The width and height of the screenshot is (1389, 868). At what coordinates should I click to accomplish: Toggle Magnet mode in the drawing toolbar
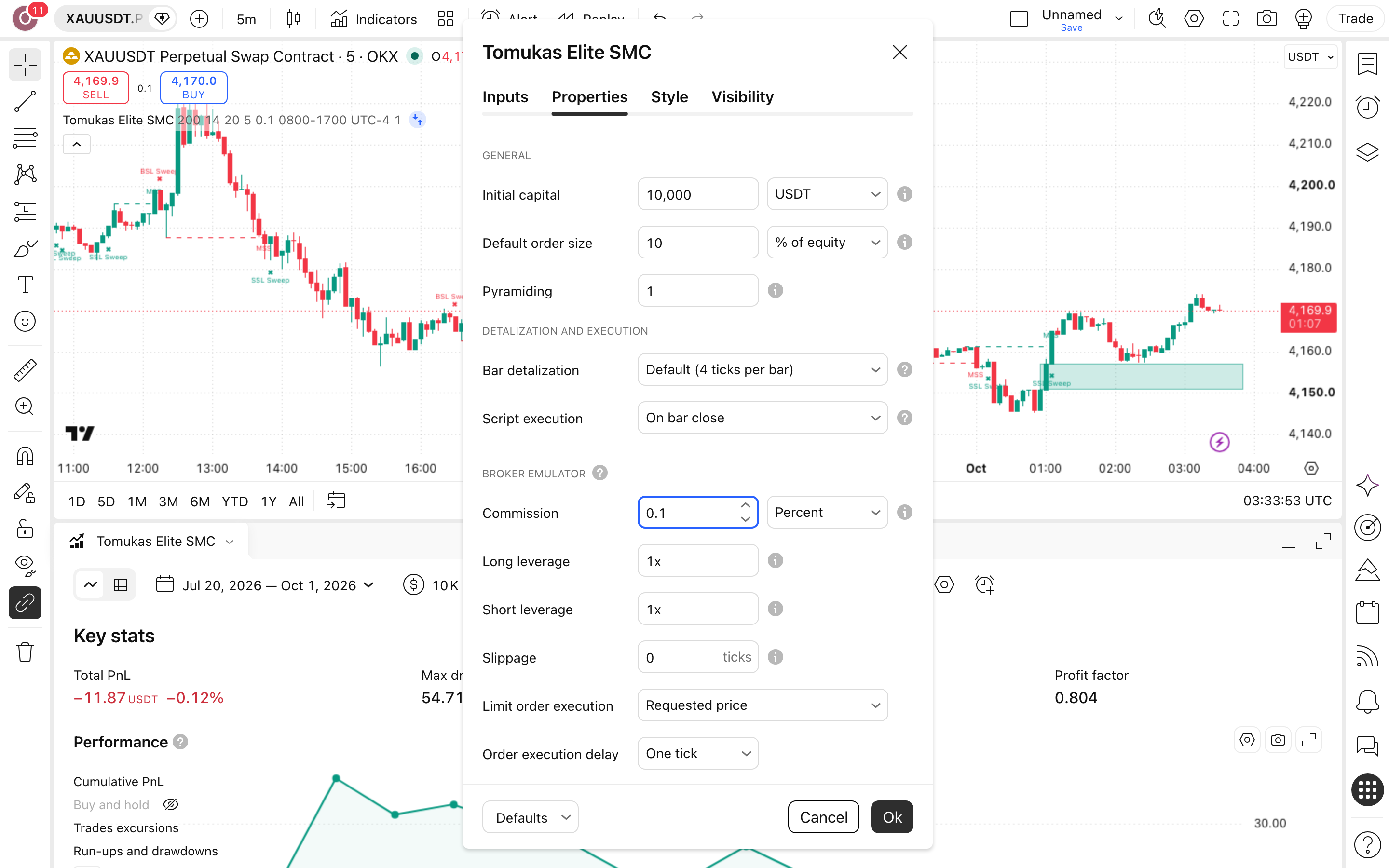pyautogui.click(x=25, y=456)
